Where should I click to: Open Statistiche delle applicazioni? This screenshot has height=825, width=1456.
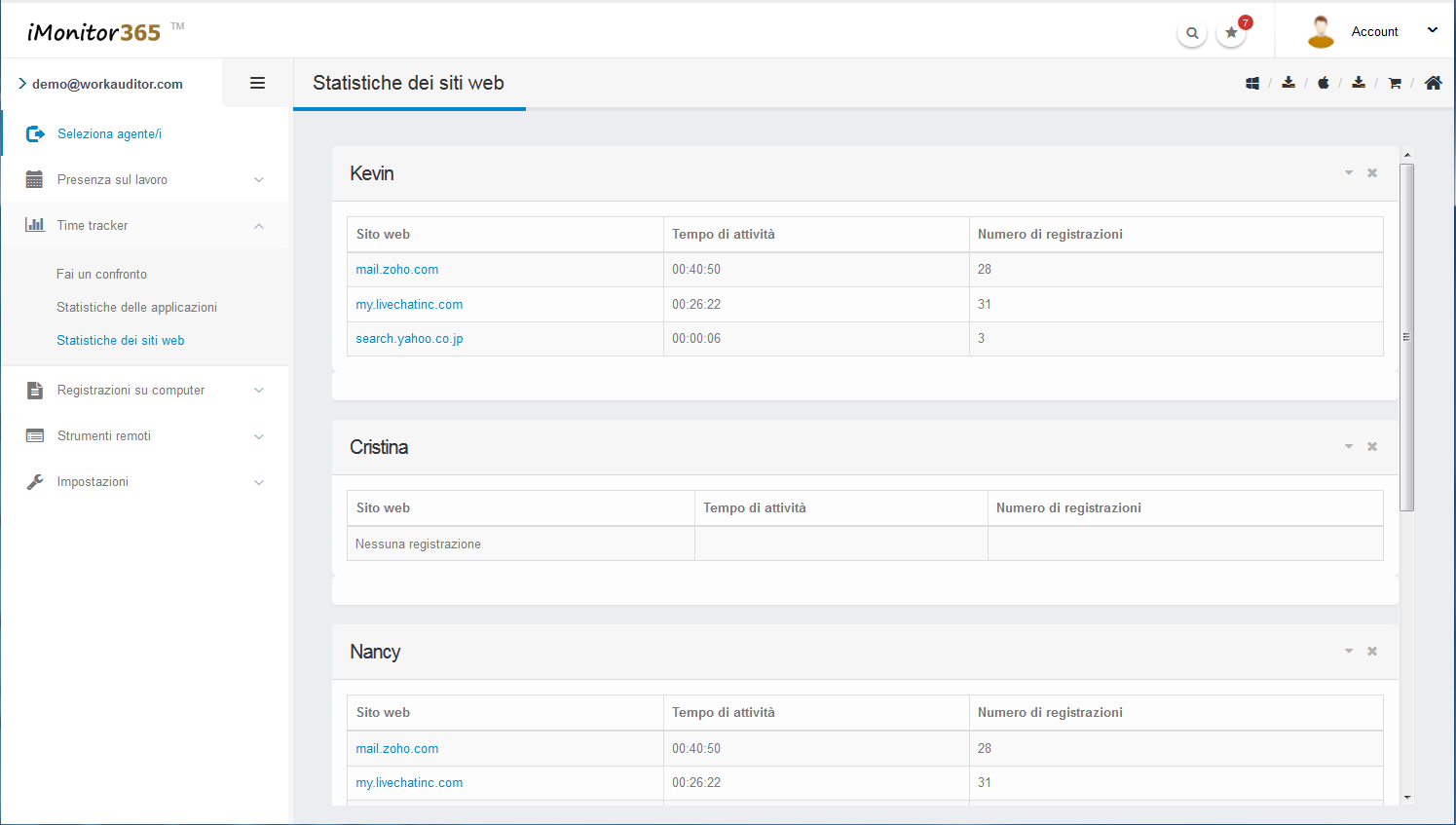pyautogui.click(x=136, y=308)
